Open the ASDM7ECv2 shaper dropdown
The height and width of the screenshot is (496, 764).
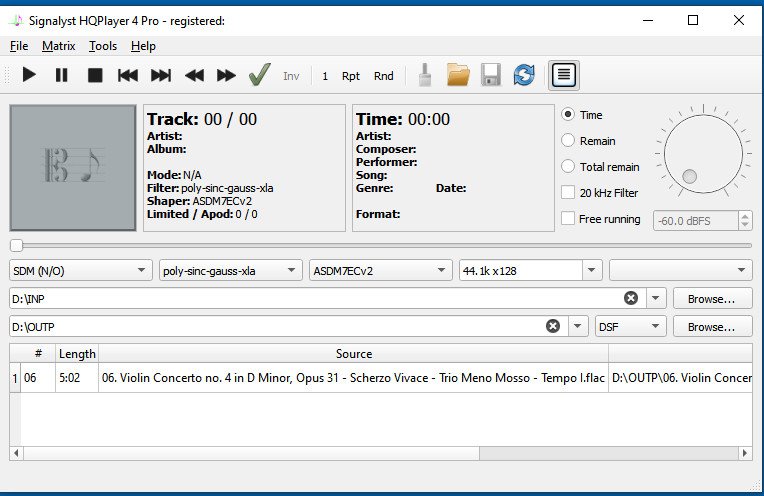381,270
